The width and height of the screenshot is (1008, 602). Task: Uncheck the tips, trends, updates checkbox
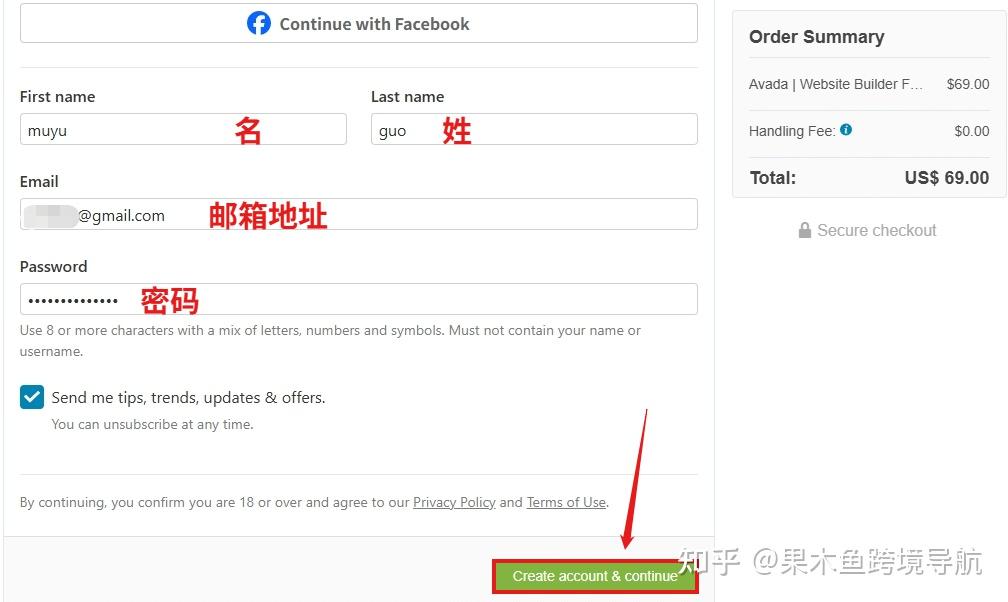click(x=32, y=397)
